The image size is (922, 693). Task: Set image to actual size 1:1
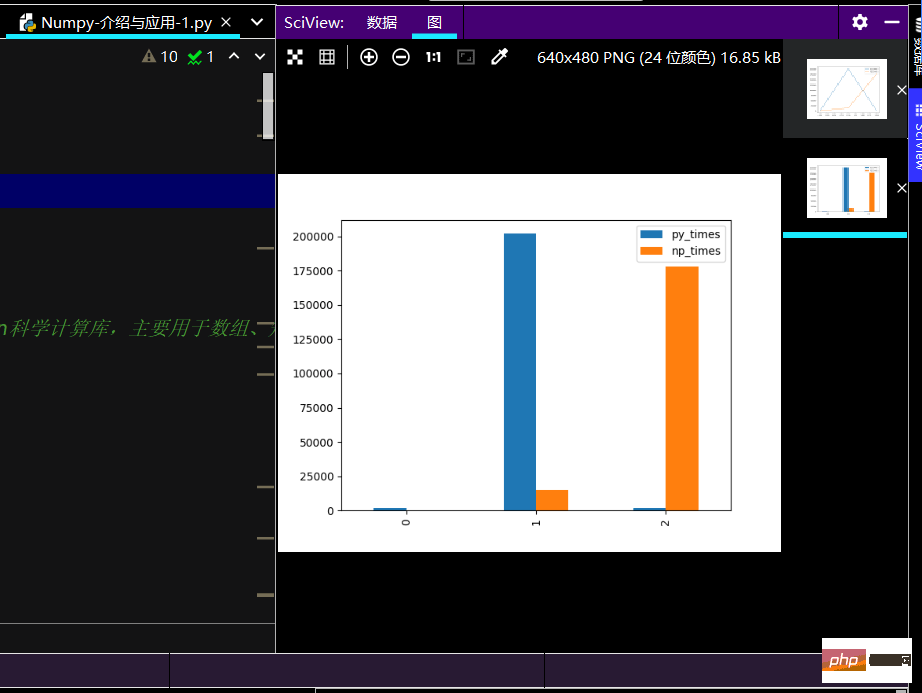[433, 57]
